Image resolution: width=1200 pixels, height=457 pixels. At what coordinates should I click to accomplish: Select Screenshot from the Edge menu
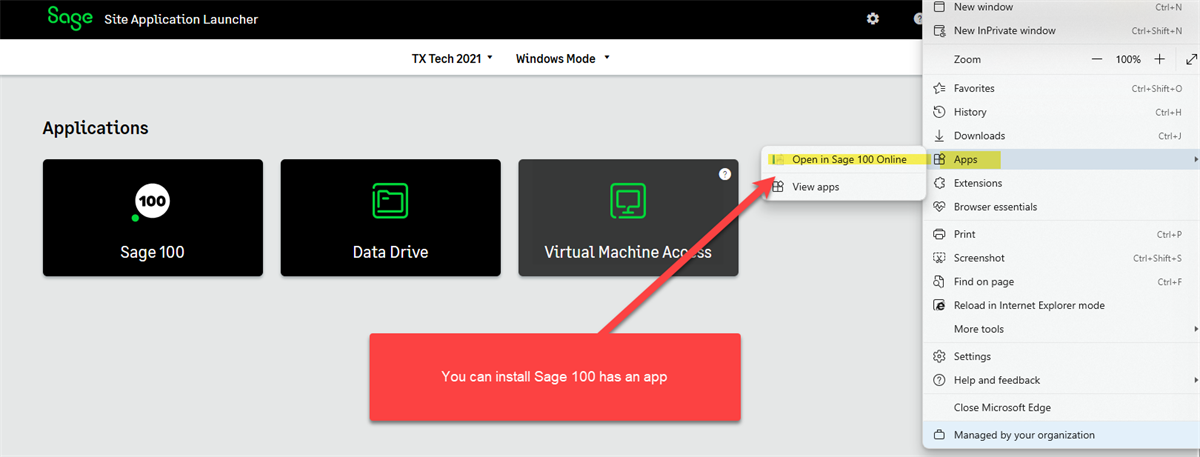[1060, 258]
